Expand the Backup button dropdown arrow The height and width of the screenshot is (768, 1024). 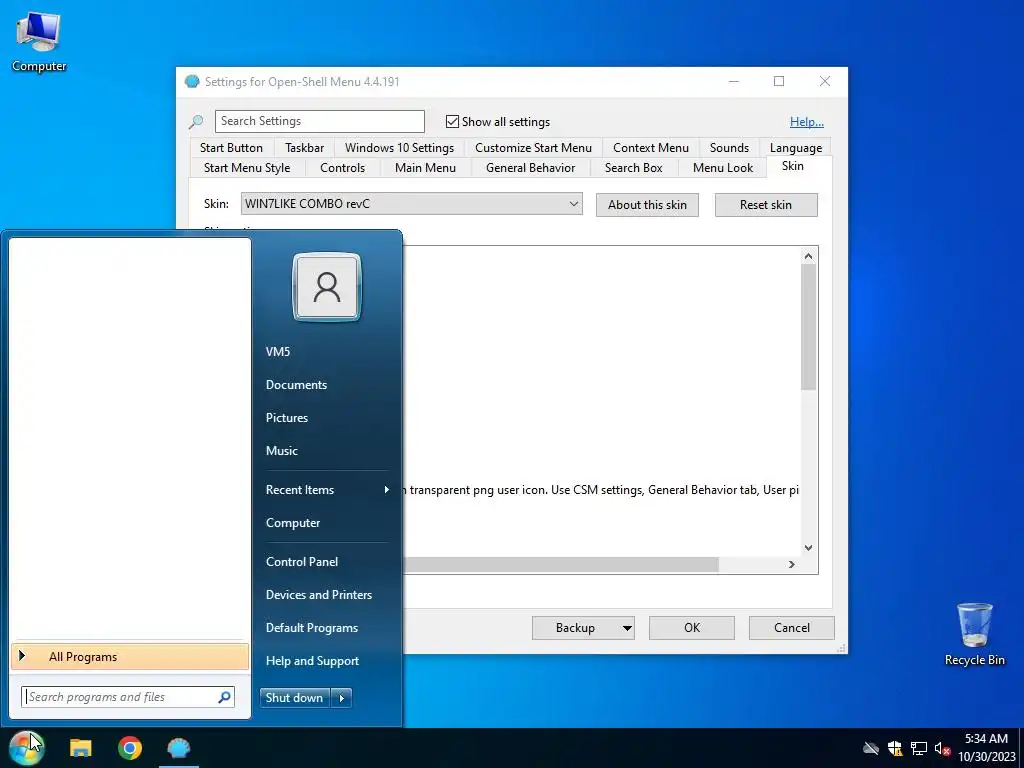627,628
